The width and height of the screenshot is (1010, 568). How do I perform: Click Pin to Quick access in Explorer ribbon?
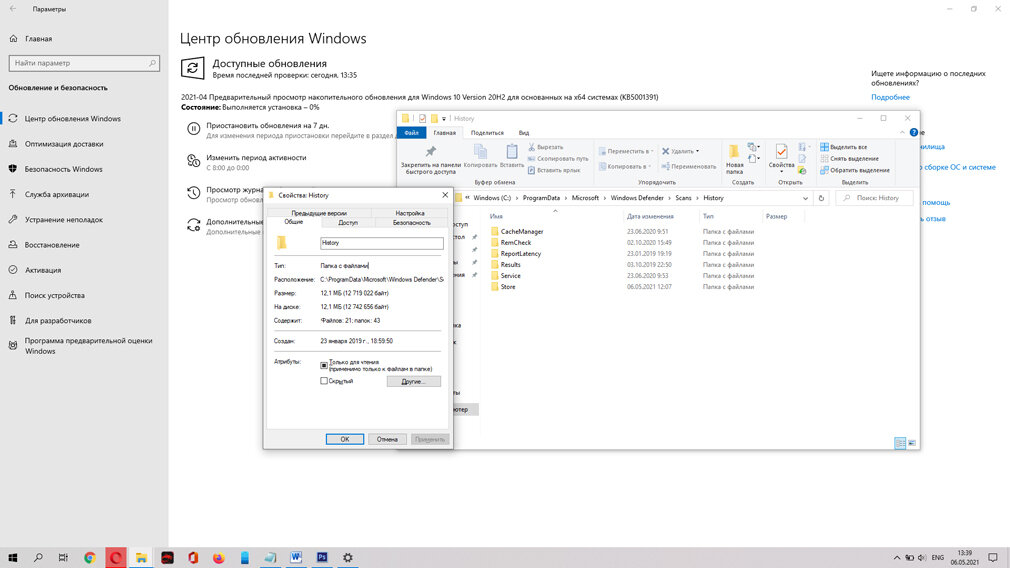point(430,160)
